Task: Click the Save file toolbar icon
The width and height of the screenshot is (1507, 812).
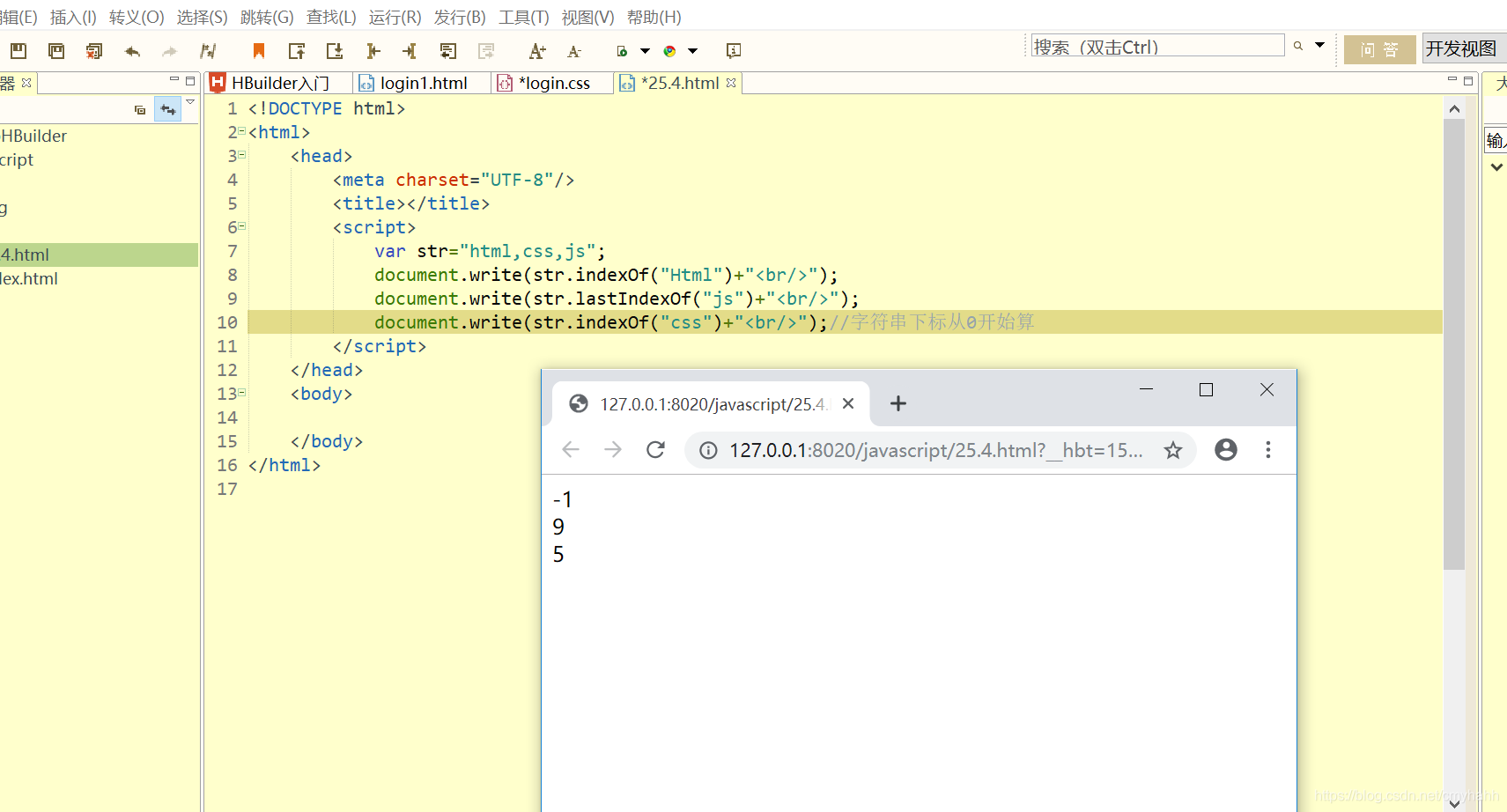Action: click(x=18, y=51)
